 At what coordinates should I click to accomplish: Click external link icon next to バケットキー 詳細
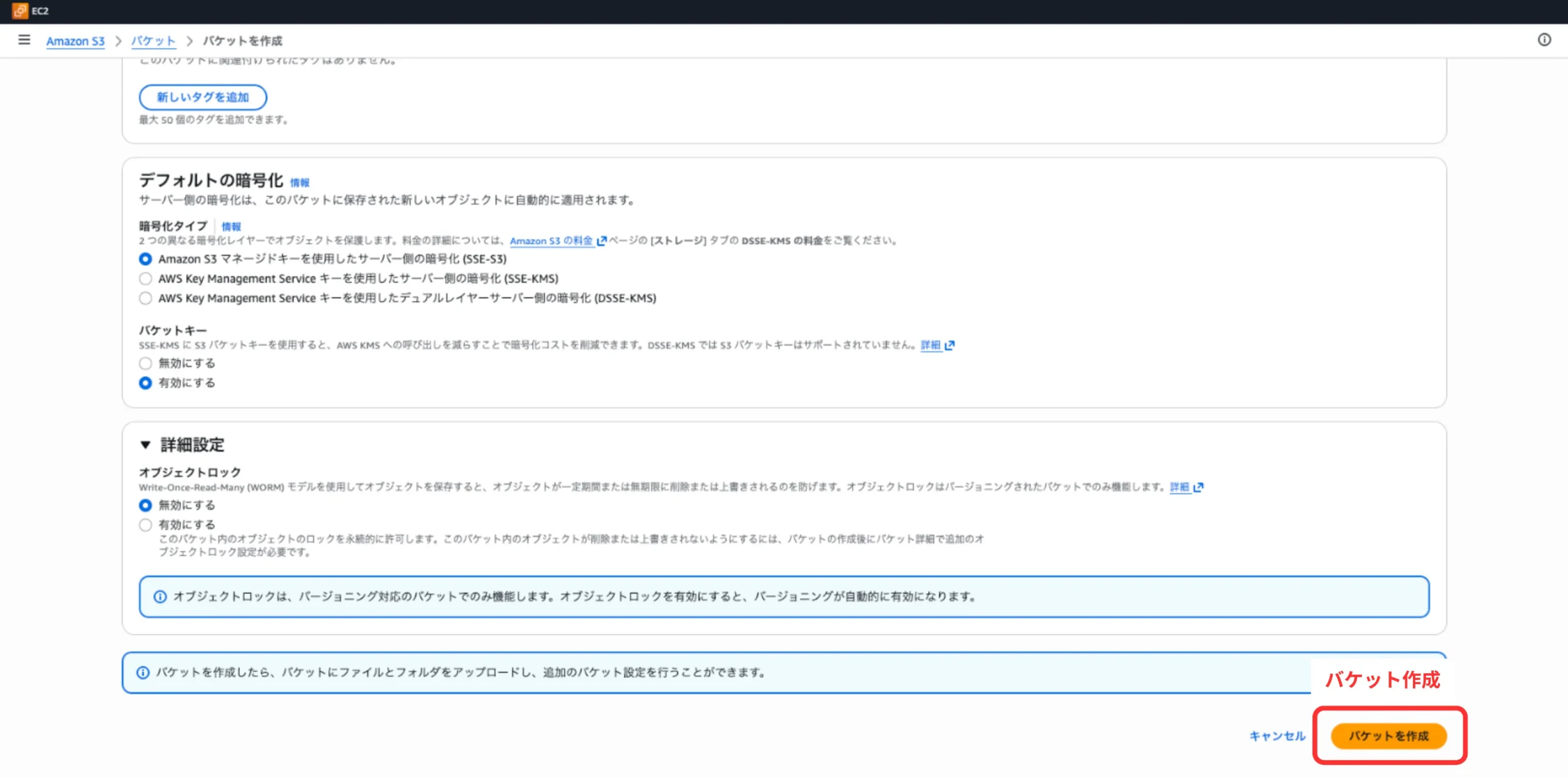click(x=949, y=345)
